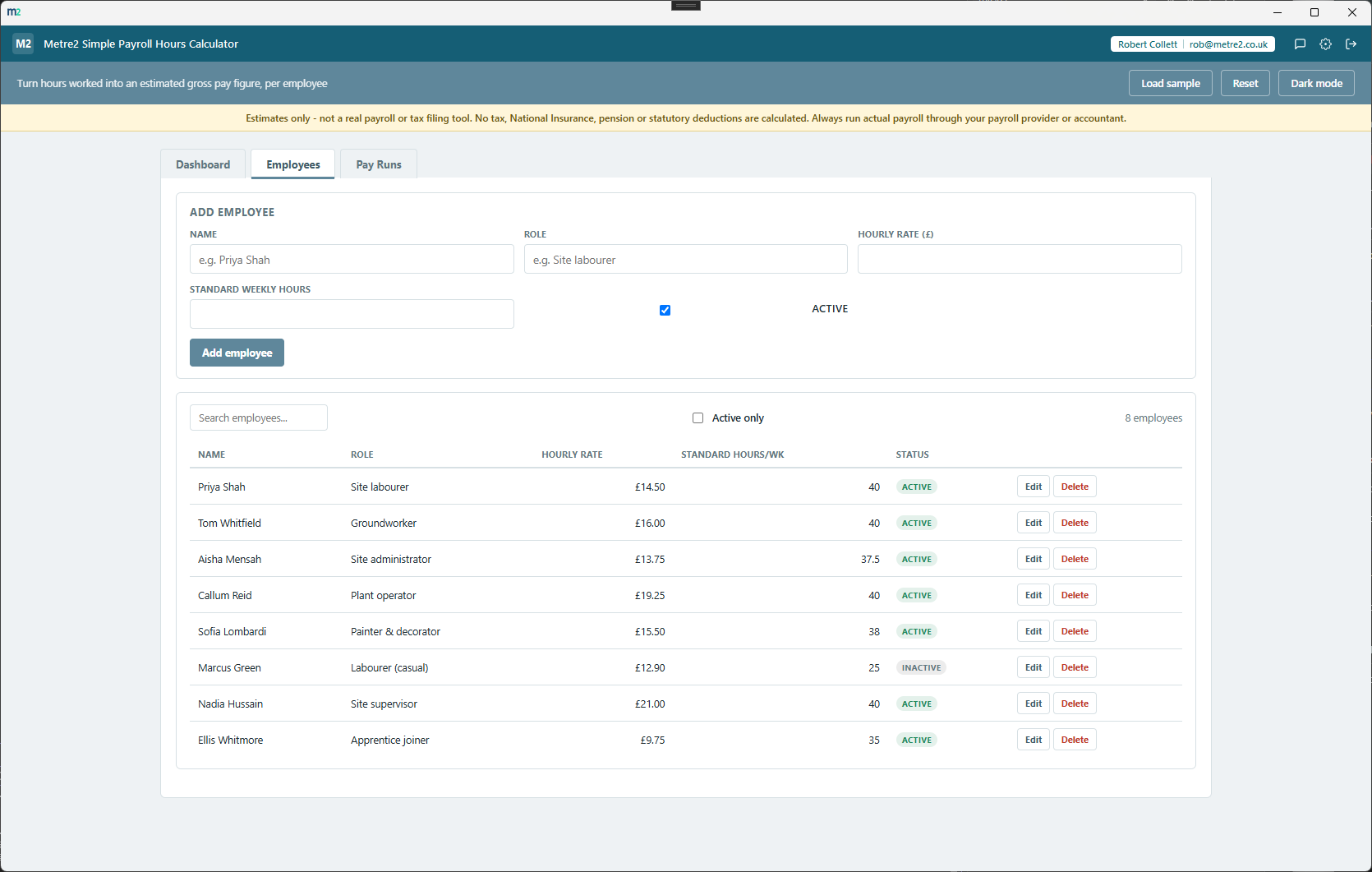Viewport: 1372px width, 872px height.
Task: Click the 8 employees count label
Action: (x=1153, y=418)
